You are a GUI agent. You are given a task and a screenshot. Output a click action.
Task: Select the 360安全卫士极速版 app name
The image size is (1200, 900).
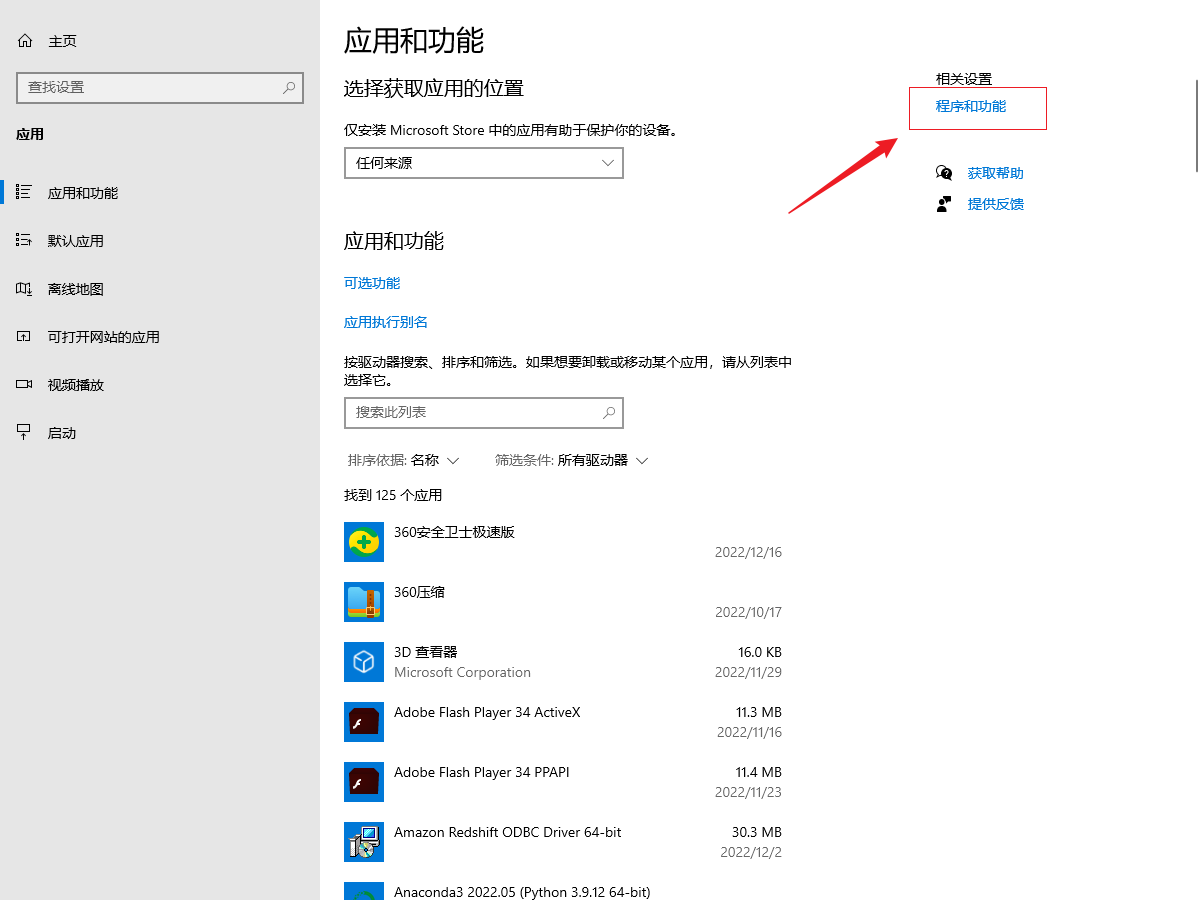coord(454,532)
